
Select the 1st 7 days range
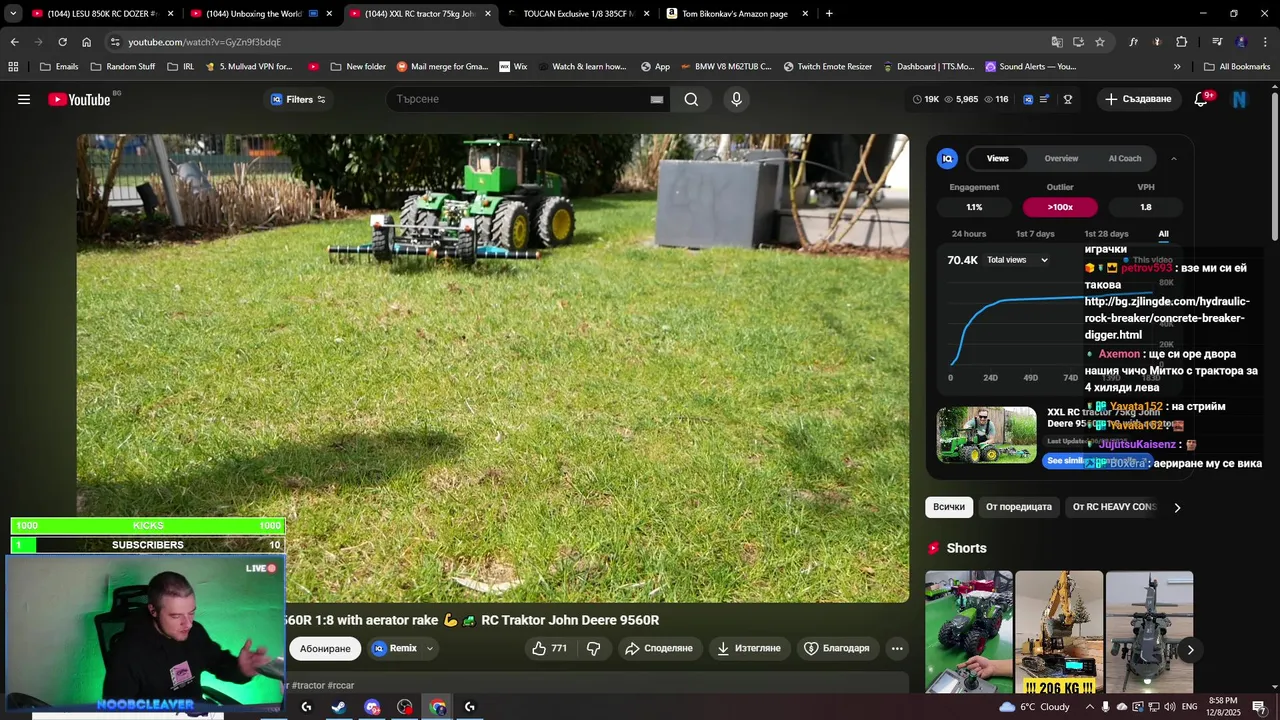(1035, 234)
